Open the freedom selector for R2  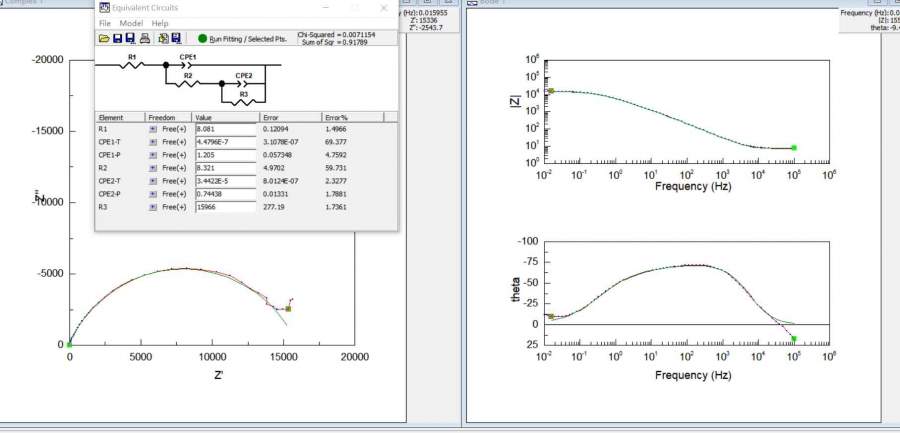click(x=153, y=168)
